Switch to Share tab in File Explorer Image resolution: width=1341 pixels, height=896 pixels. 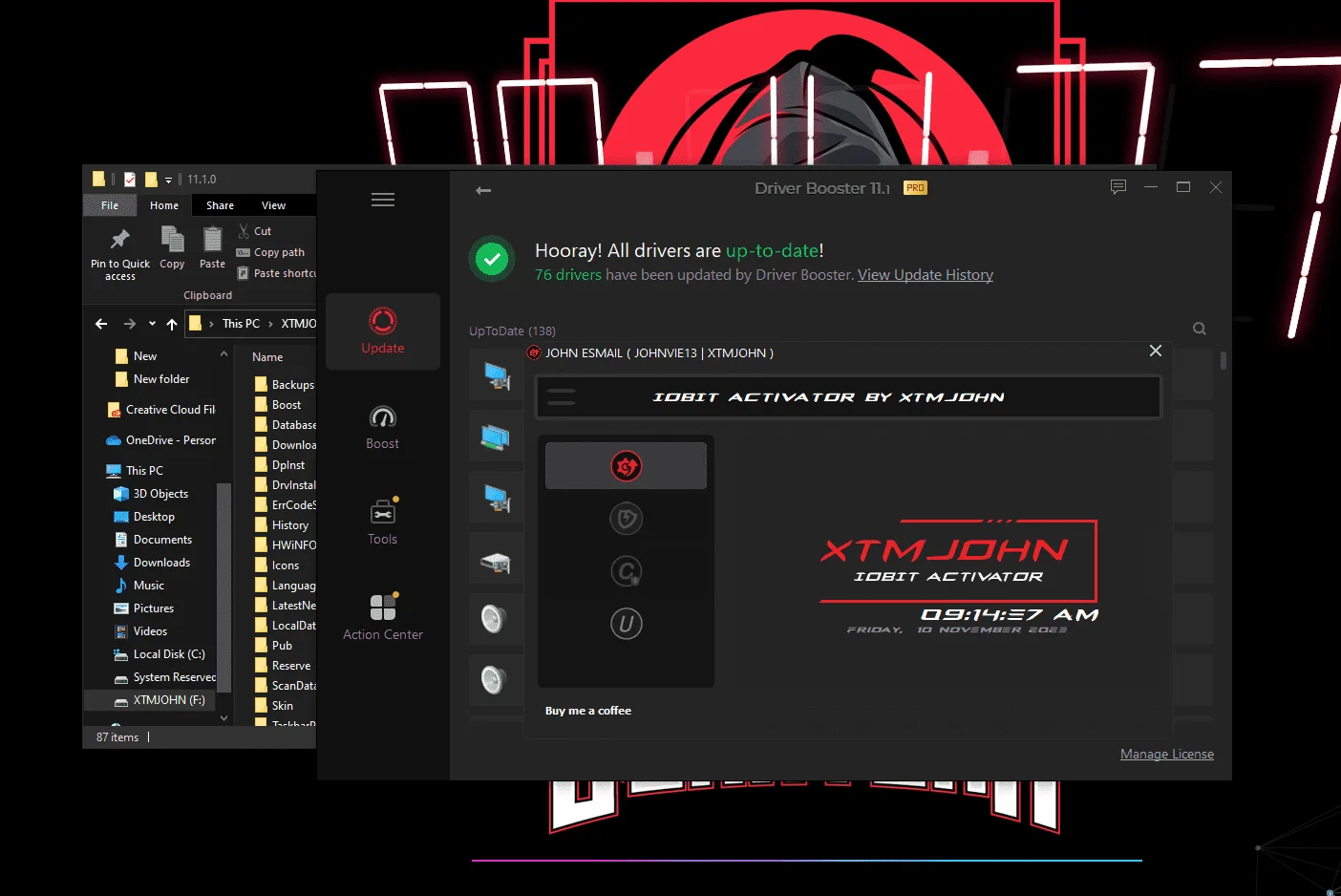[x=220, y=205]
